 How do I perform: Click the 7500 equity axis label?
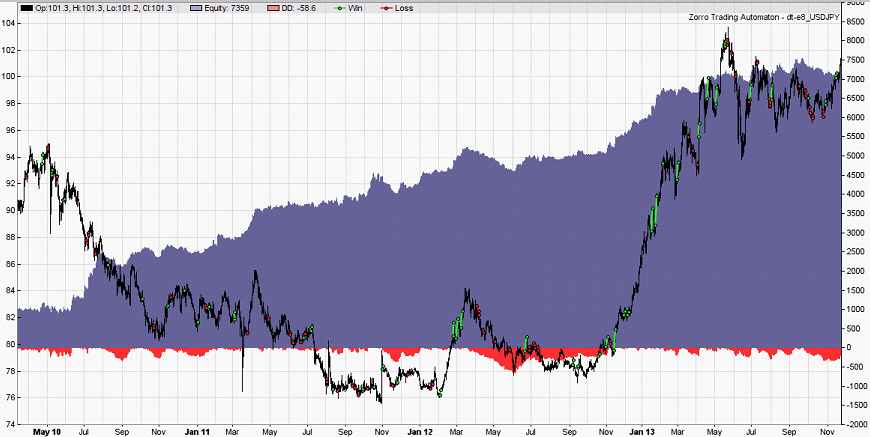tap(855, 60)
